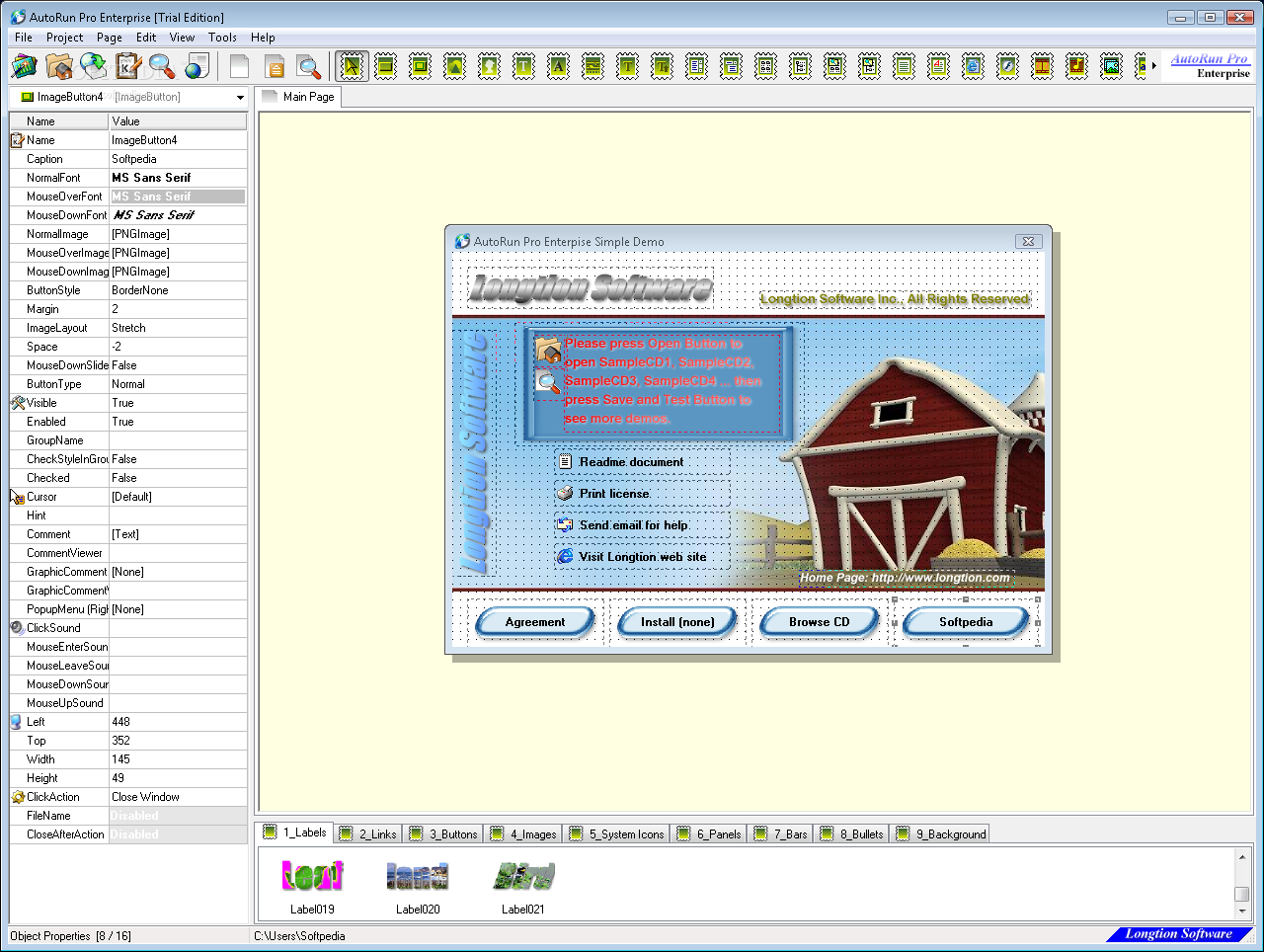Click the Internet Explorer icon beside Visit Longtion web site
The image size is (1264, 952).
(x=565, y=556)
